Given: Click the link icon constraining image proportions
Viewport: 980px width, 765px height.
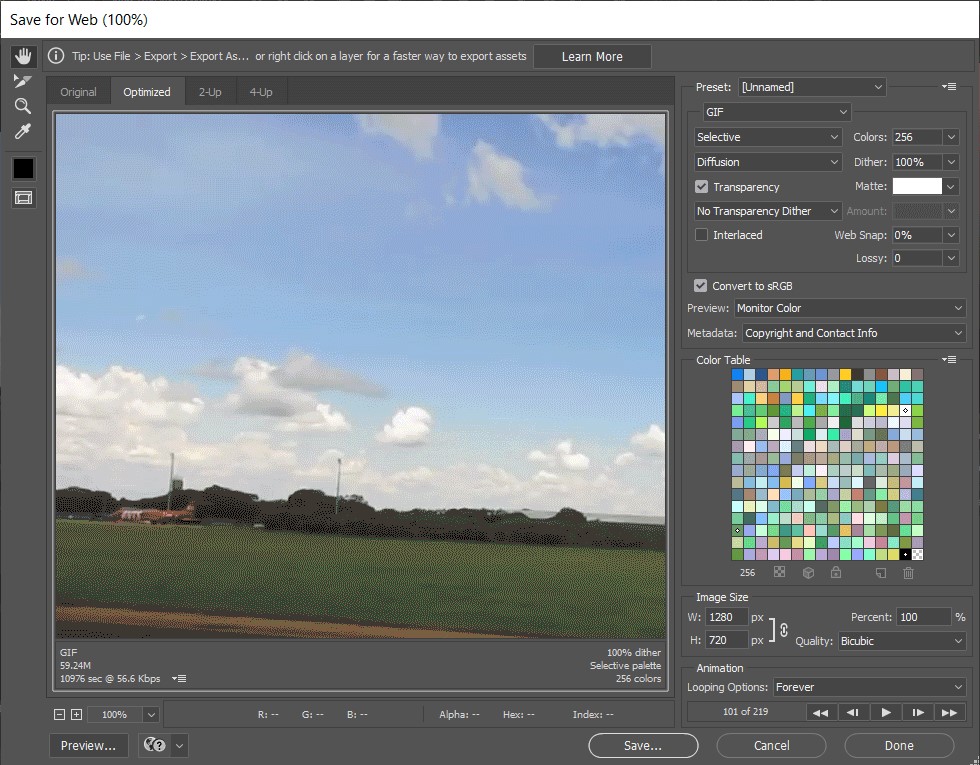Looking at the screenshot, I should (x=784, y=629).
